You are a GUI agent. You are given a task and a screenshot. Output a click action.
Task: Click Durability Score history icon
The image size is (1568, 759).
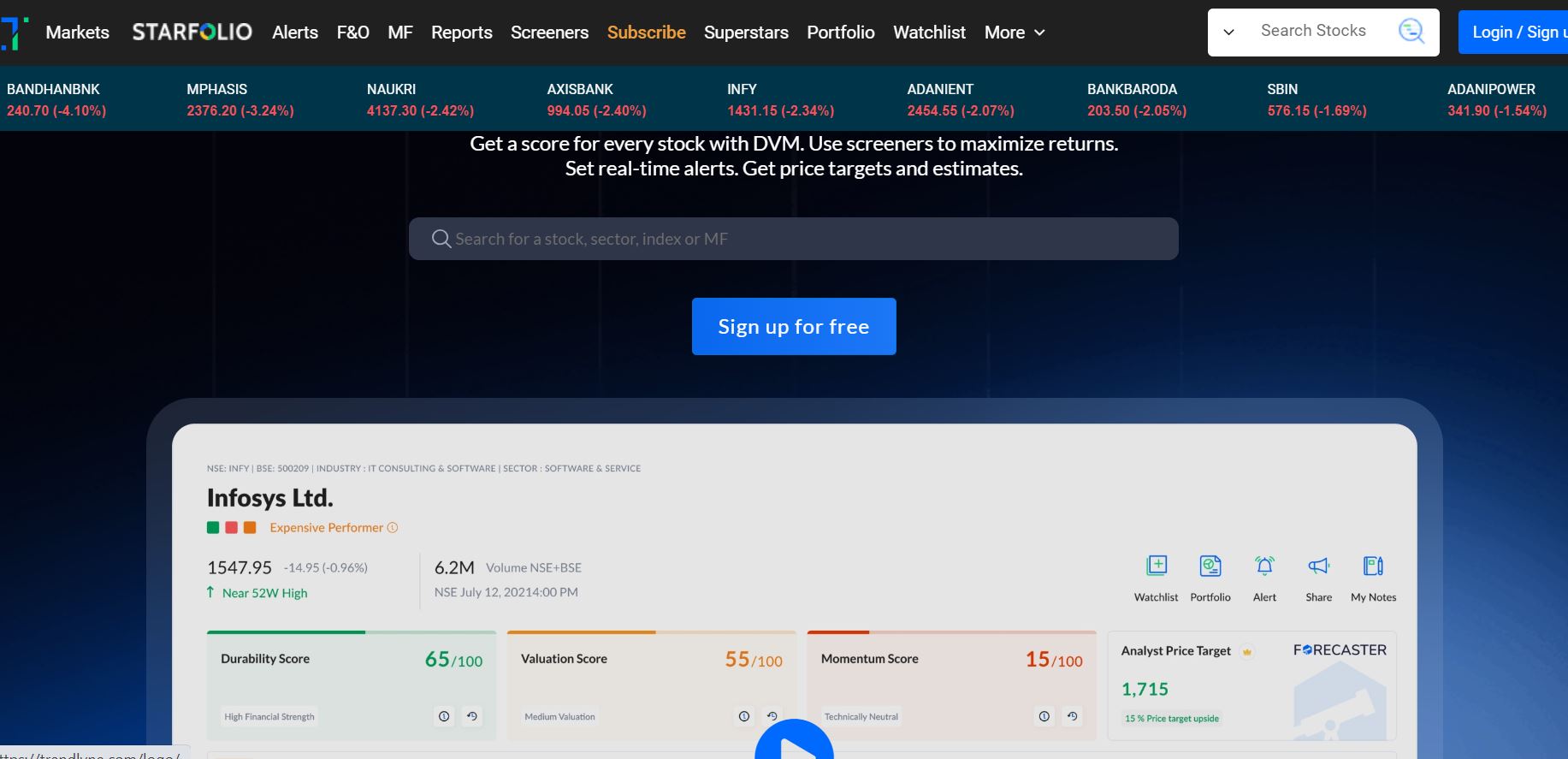coord(472,716)
